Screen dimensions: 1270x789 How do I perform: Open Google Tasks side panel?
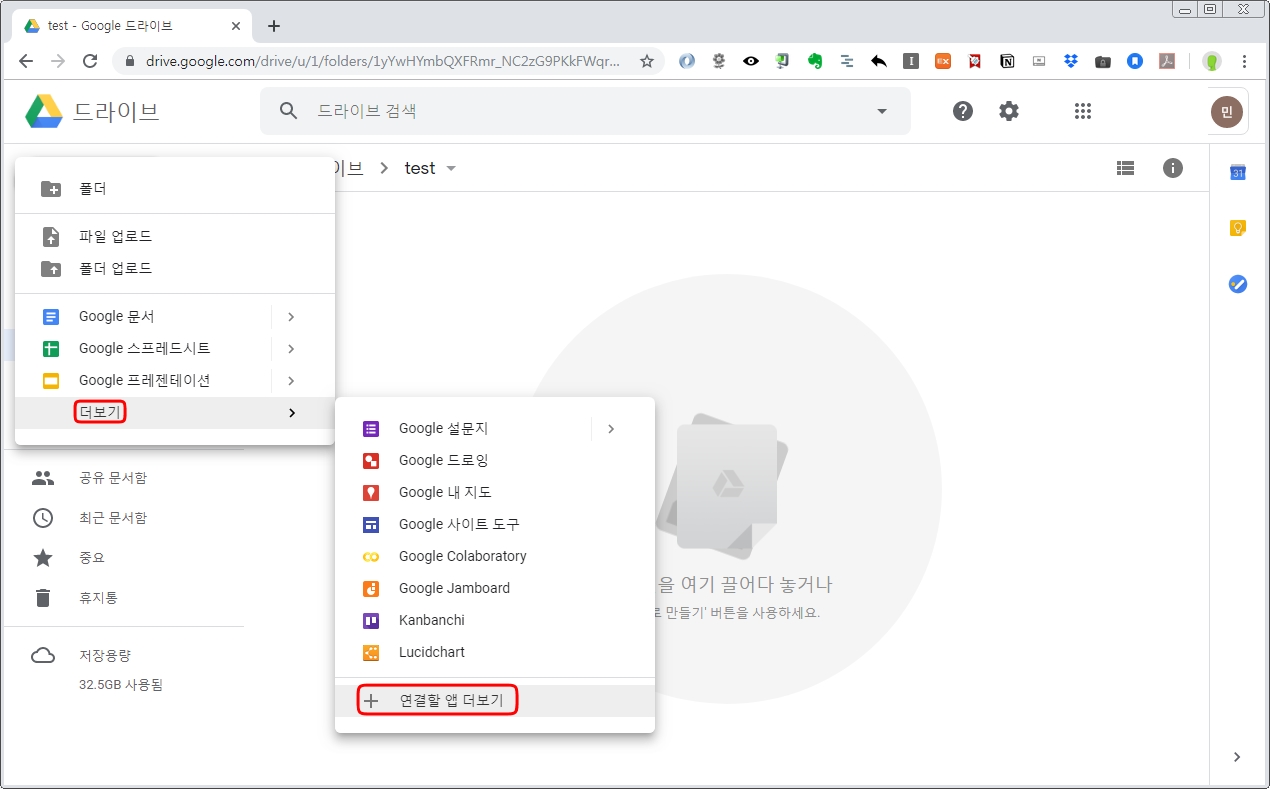click(1238, 284)
